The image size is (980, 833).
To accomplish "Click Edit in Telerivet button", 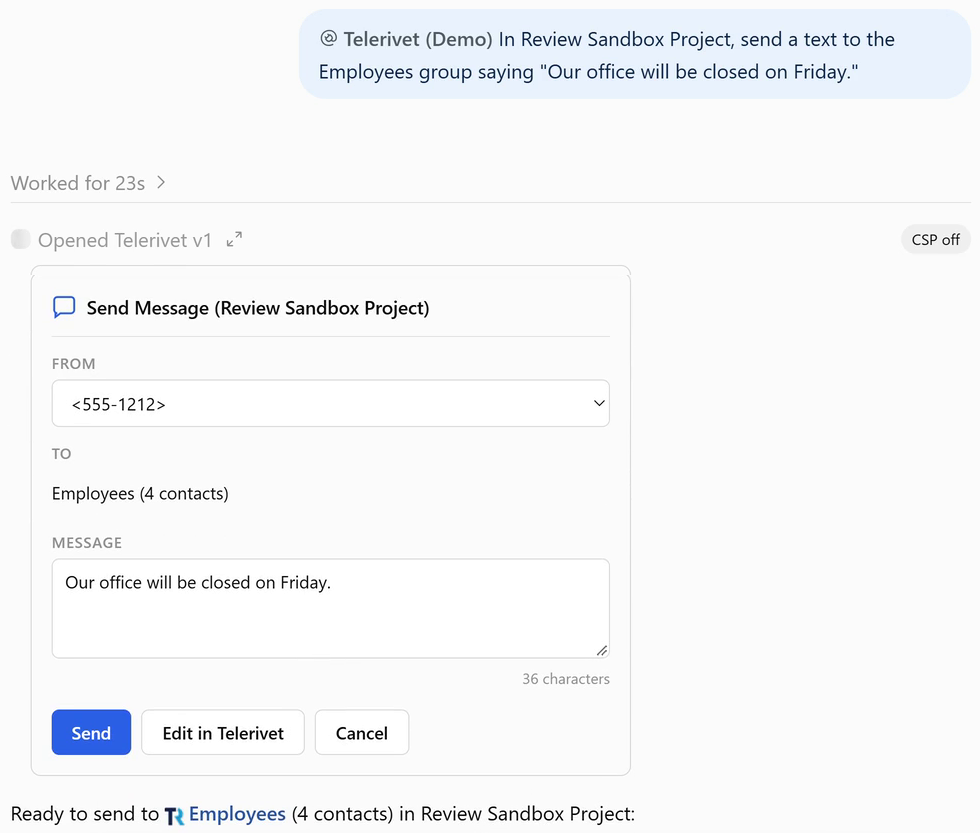I will (x=222, y=732).
